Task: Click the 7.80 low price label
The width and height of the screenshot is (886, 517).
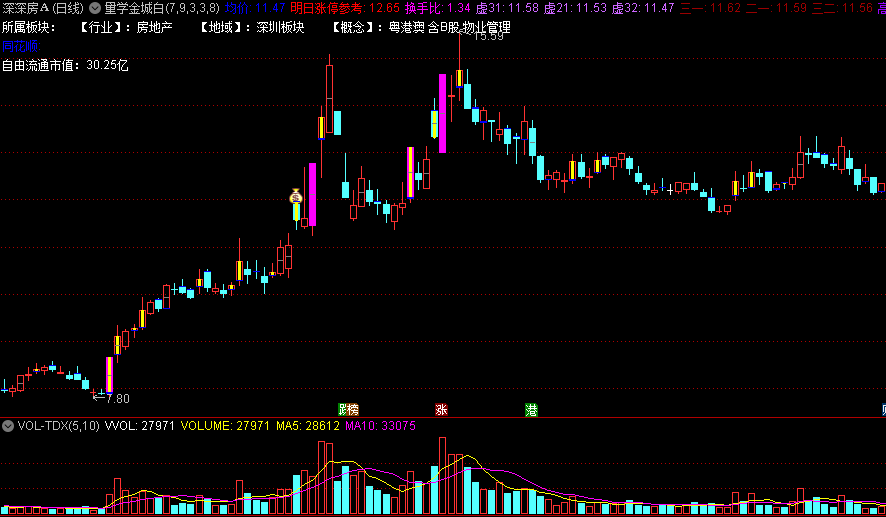Action: point(118,398)
